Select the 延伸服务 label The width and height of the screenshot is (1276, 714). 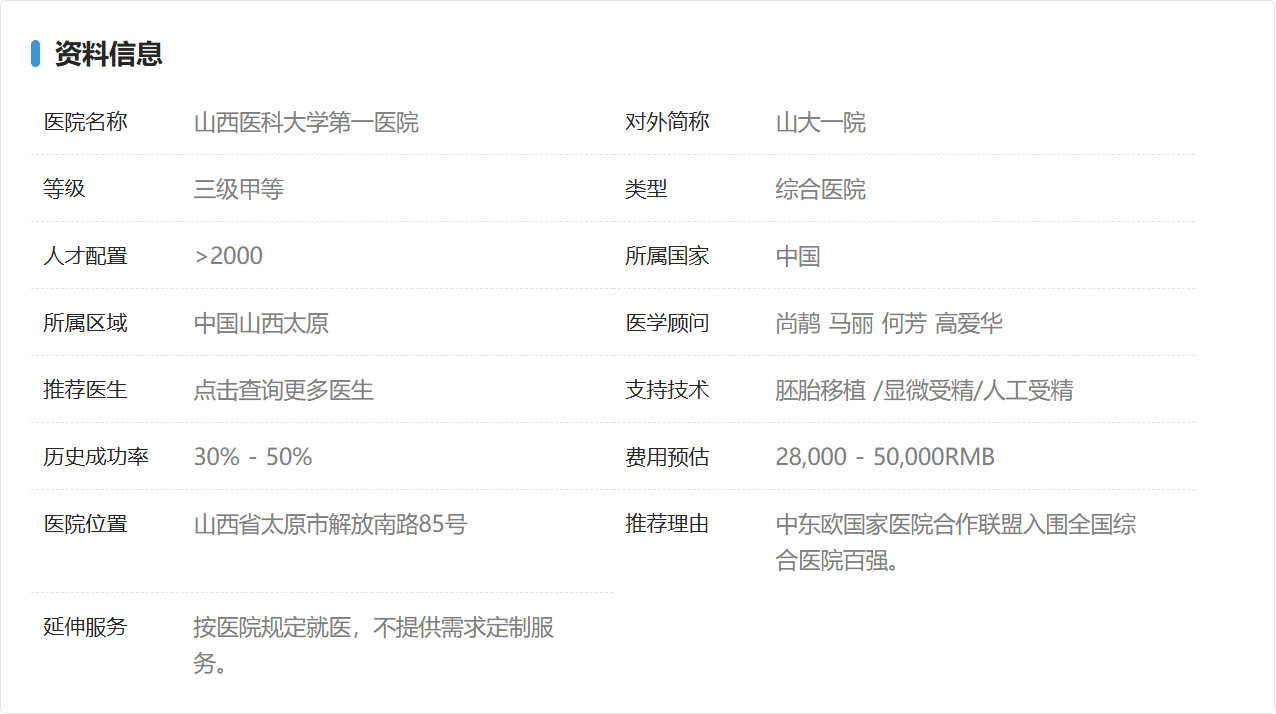(x=86, y=627)
